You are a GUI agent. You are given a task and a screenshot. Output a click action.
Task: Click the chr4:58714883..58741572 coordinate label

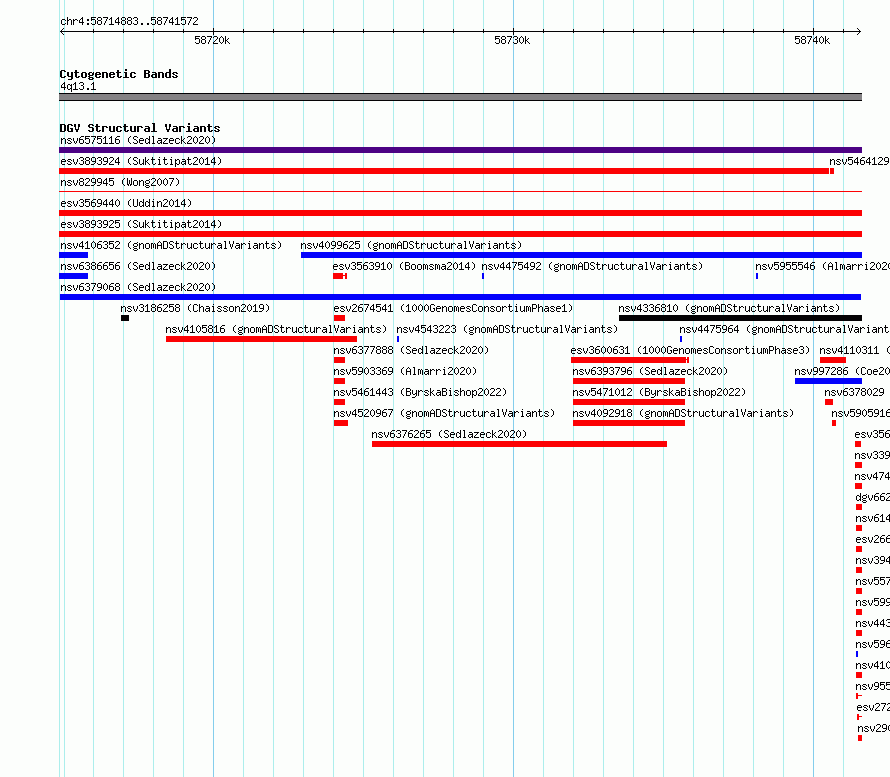point(129,22)
